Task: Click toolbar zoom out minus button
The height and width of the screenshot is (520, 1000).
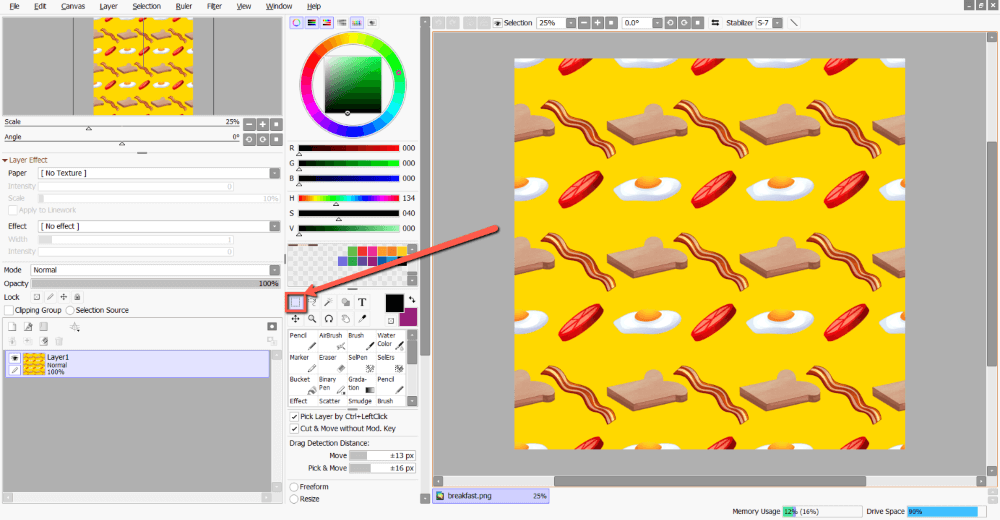Action: point(584,23)
